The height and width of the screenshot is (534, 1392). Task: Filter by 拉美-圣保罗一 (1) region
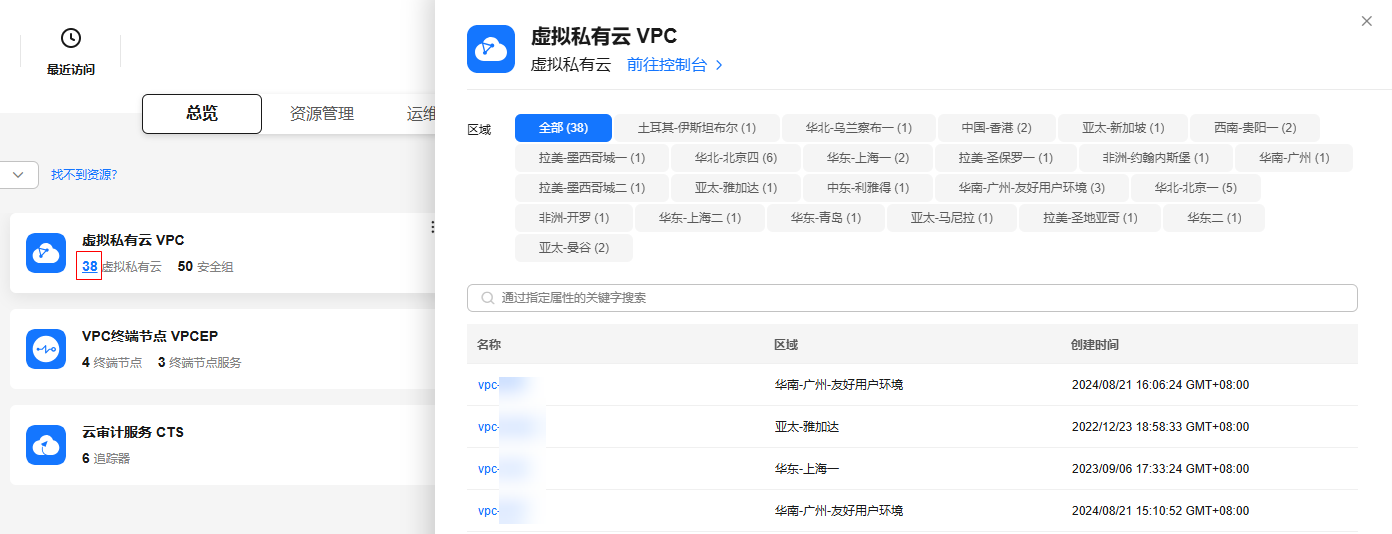tap(1006, 158)
